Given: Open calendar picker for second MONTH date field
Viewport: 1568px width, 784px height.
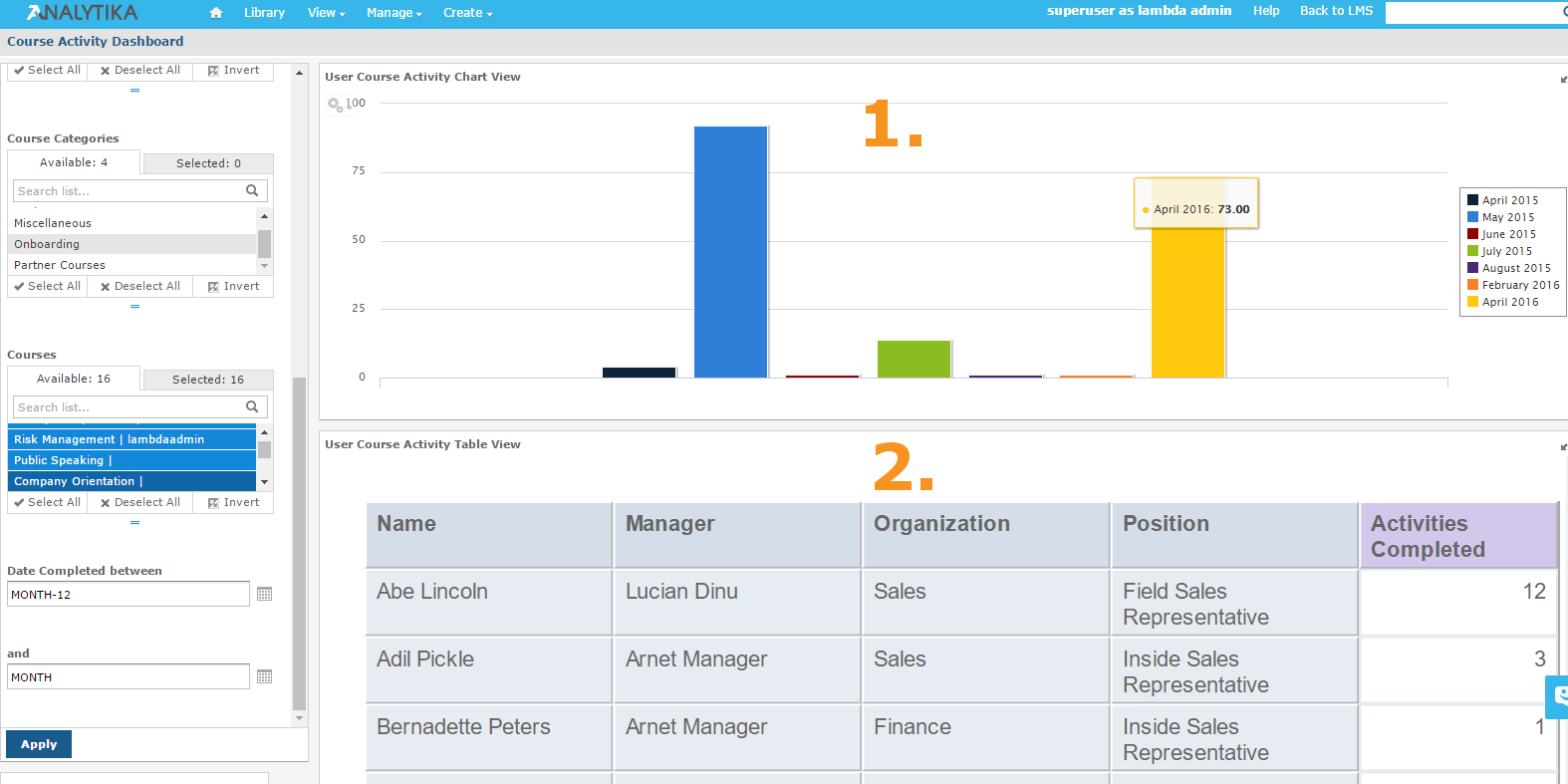Looking at the screenshot, I should pyautogui.click(x=264, y=676).
